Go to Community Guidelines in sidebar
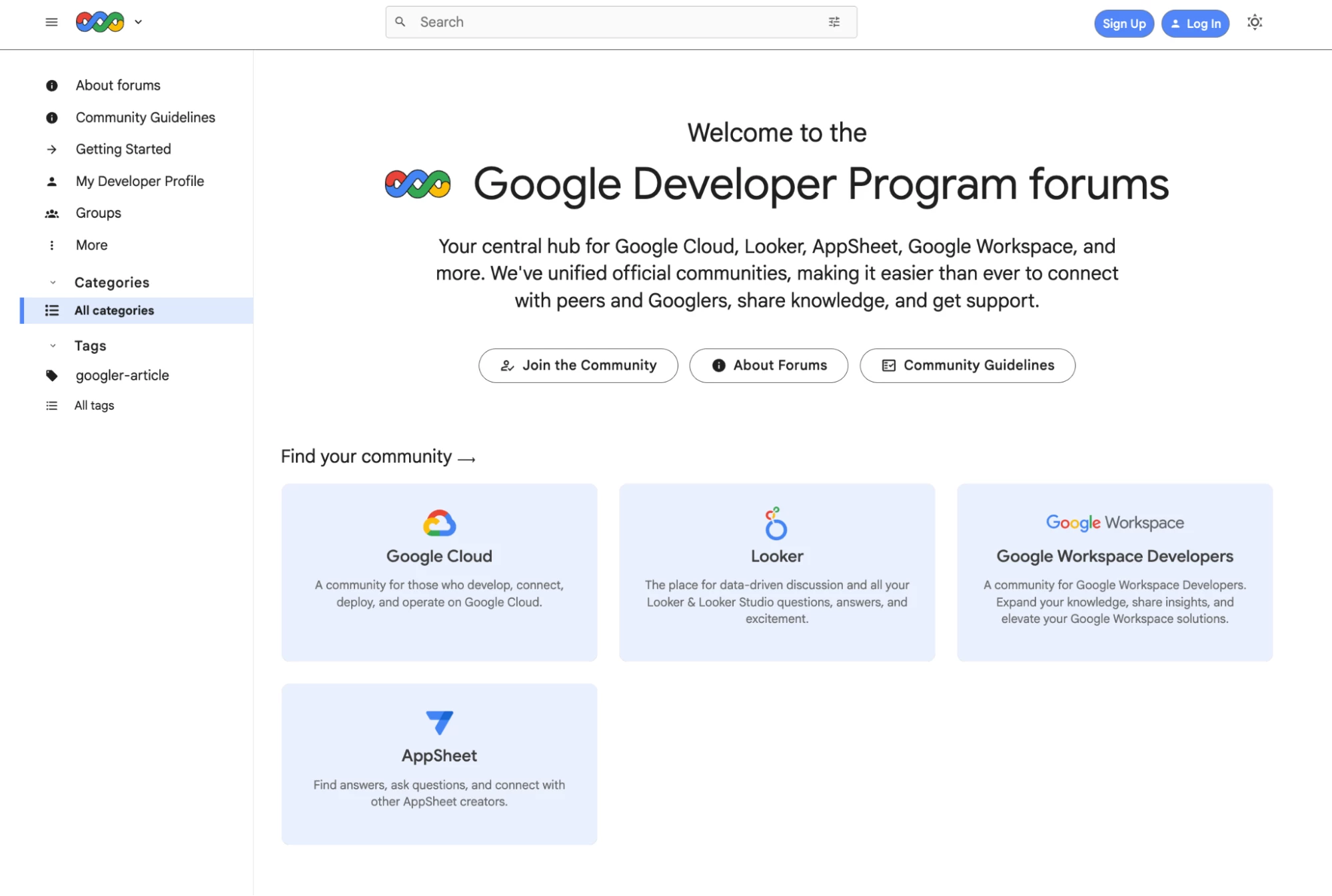1332x896 pixels. click(145, 117)
